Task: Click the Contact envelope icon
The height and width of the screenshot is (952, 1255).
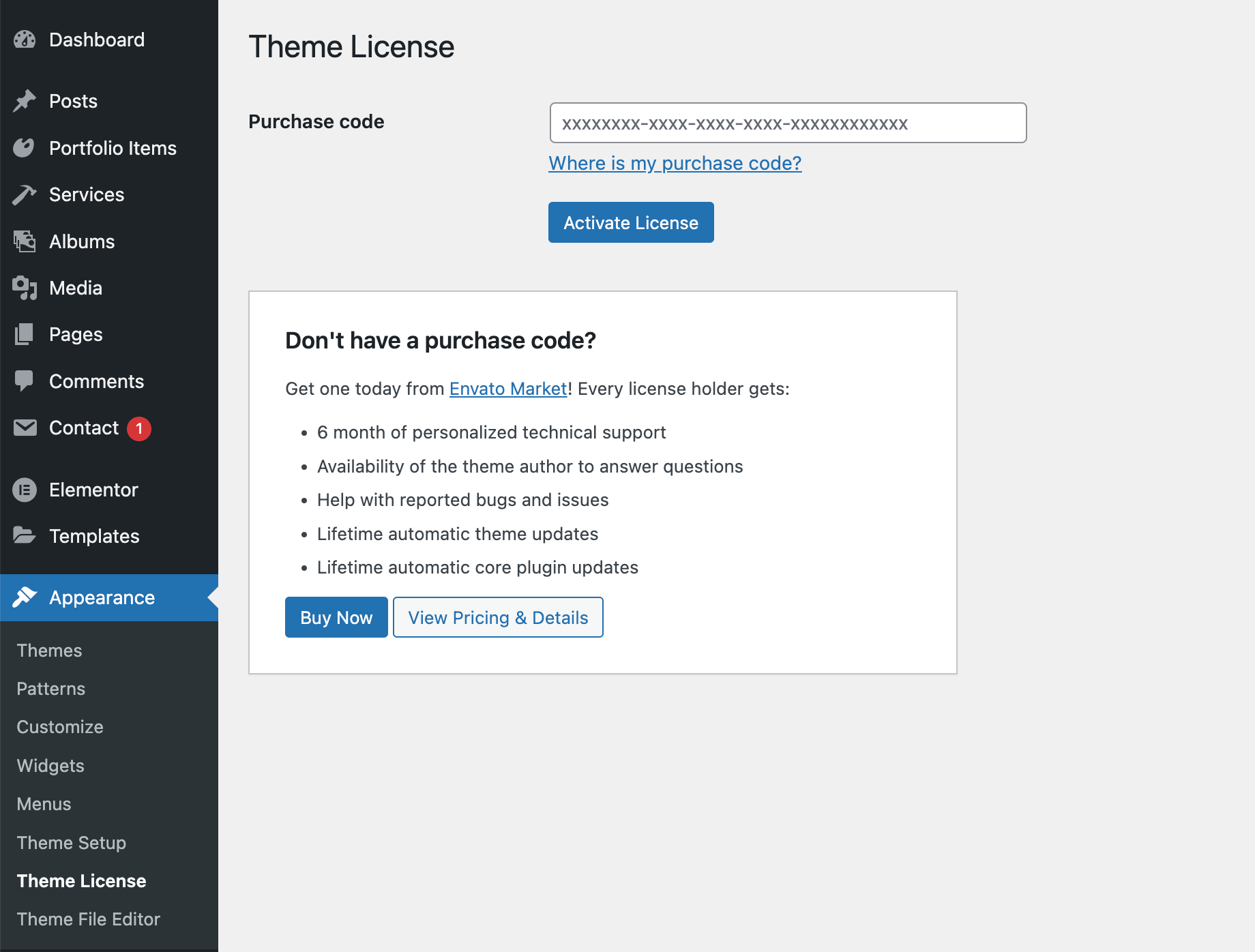Action: (25, 428)
